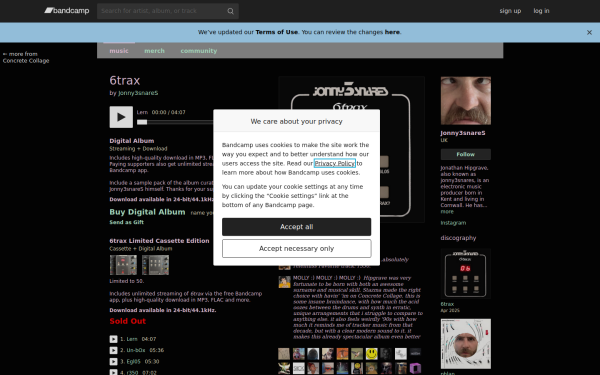Click the first supporter avatar in top row

(284, 354)
